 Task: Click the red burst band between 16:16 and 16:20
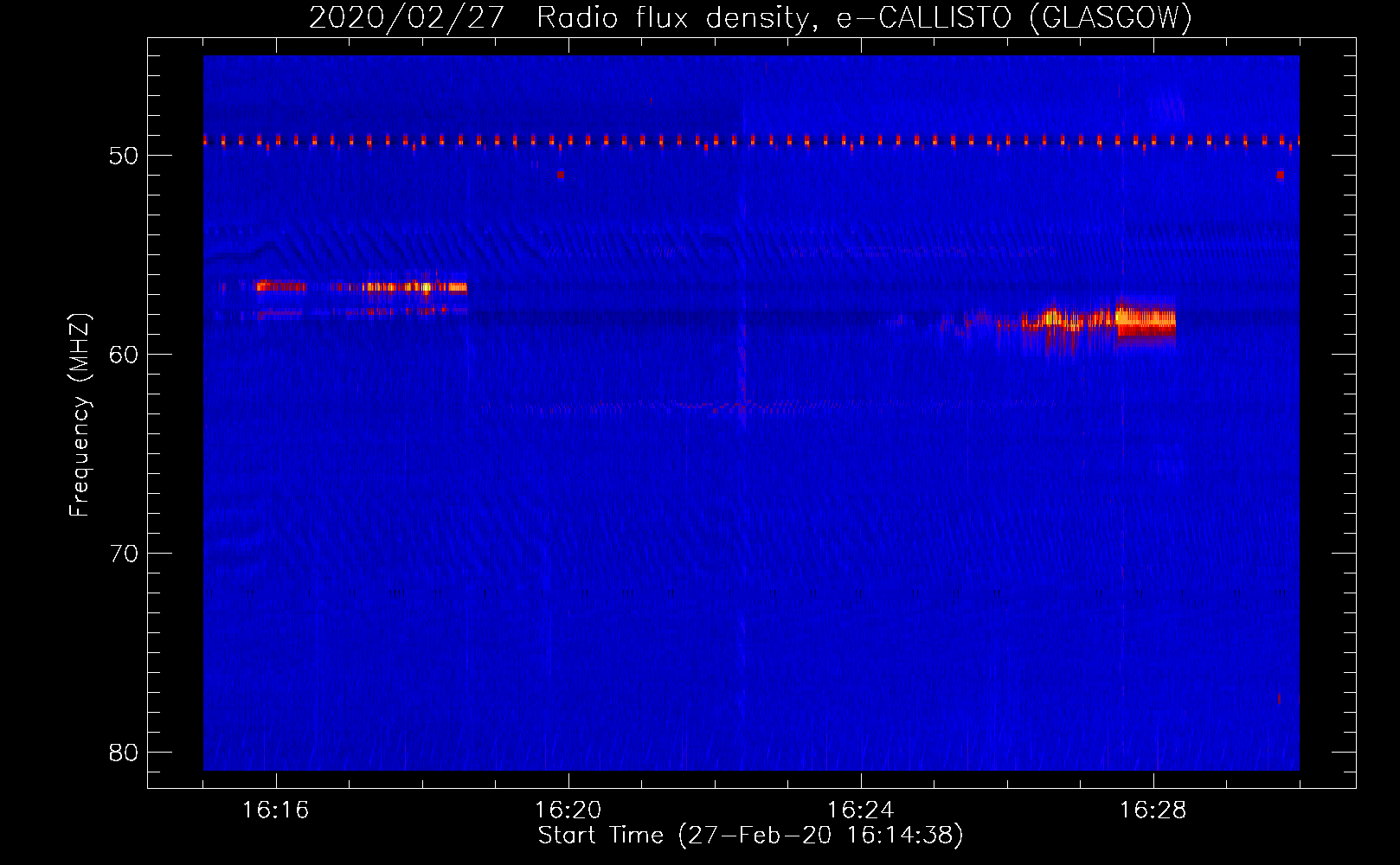pyautogui.click(x=362, y=287)
